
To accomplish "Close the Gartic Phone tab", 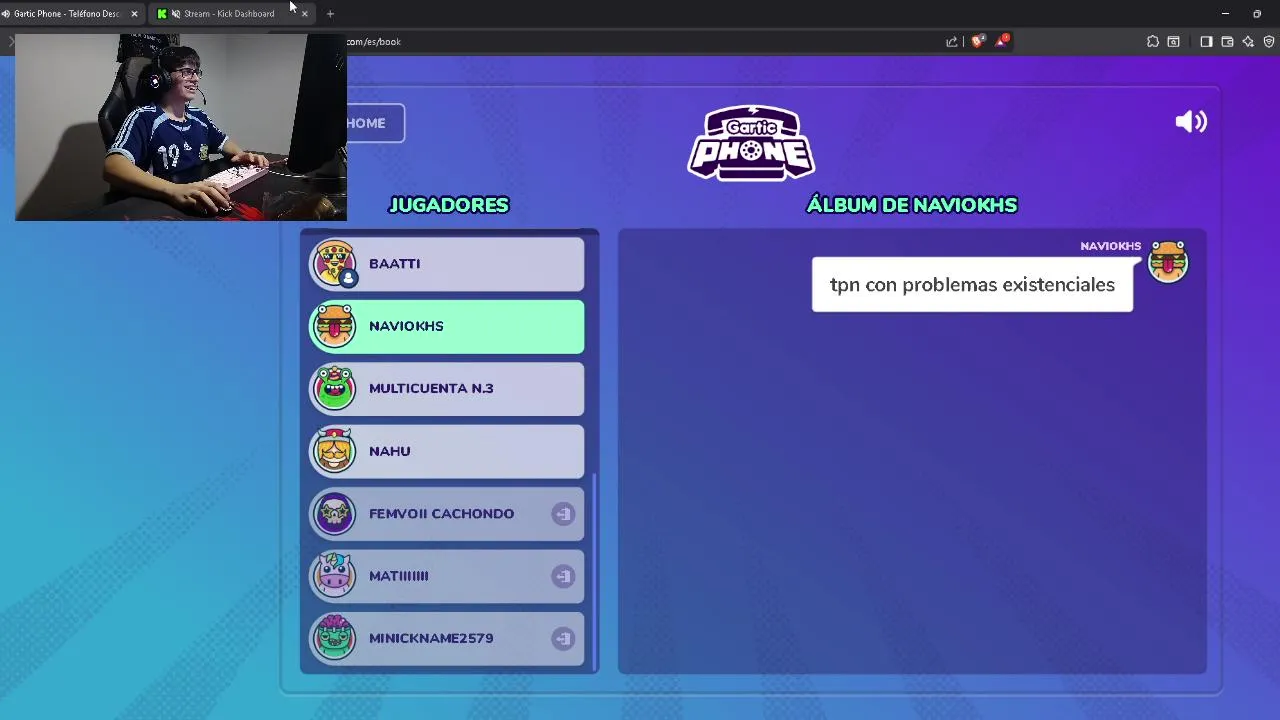I will point(134,14).
